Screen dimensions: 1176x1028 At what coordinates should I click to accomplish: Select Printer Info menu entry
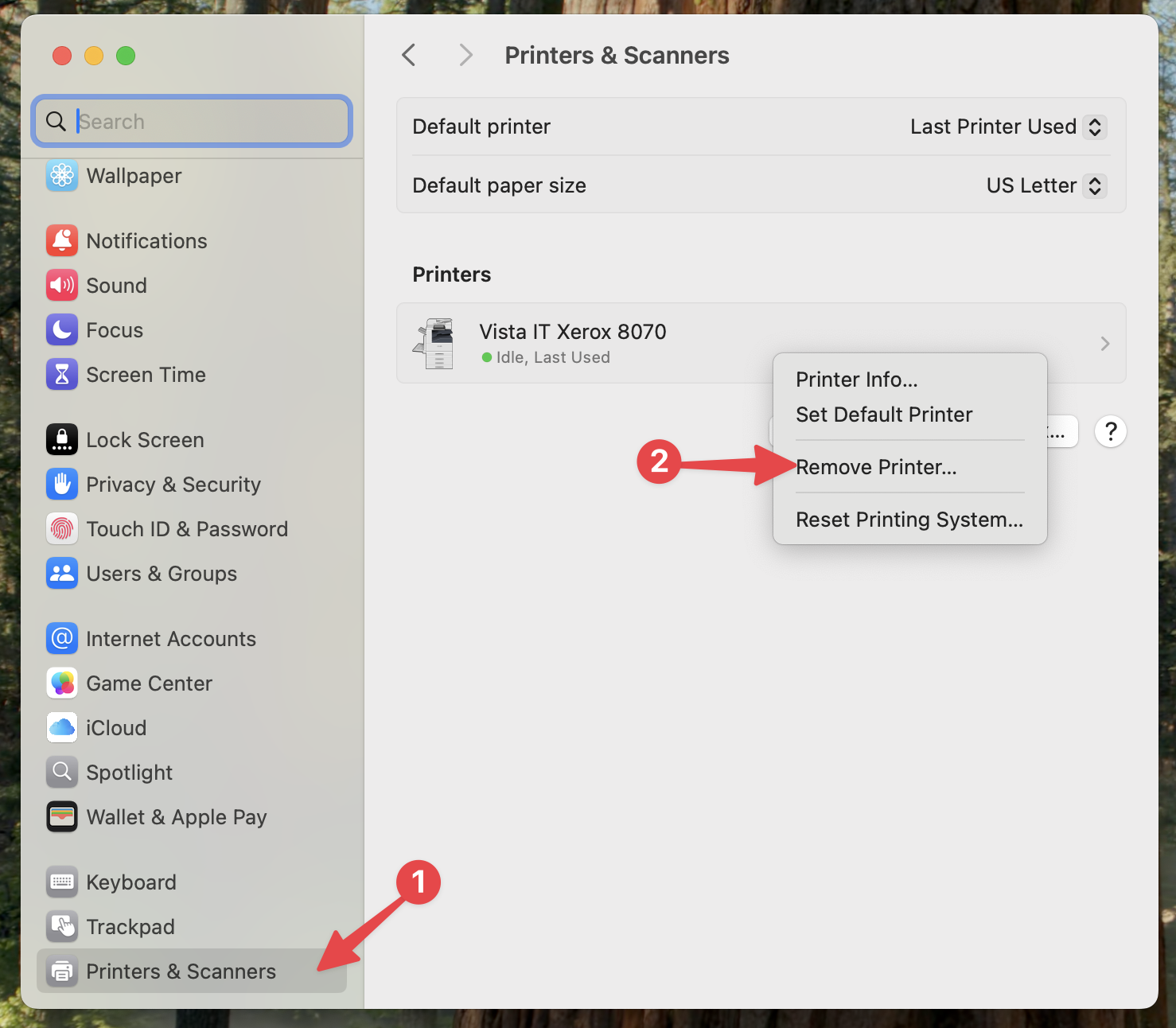857,380
